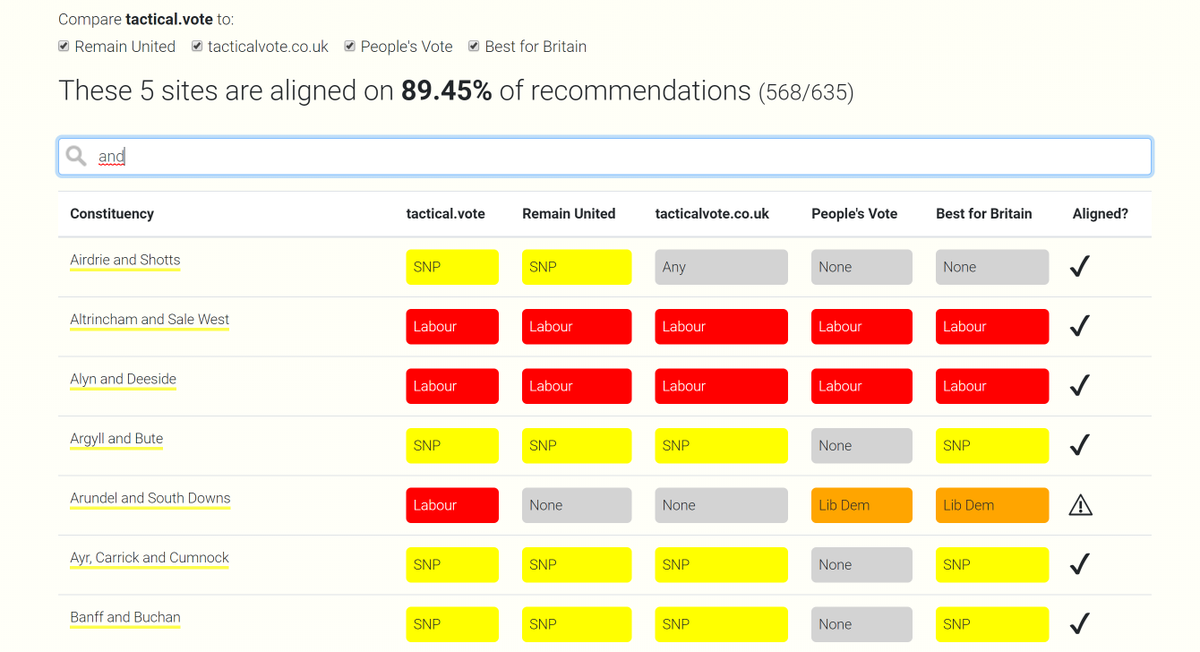This screenshot has width=1200, height=652.
Task: Click the Lib Dem swatch under People's Vote
Action: pyautogui.click(x=861, y=505)
